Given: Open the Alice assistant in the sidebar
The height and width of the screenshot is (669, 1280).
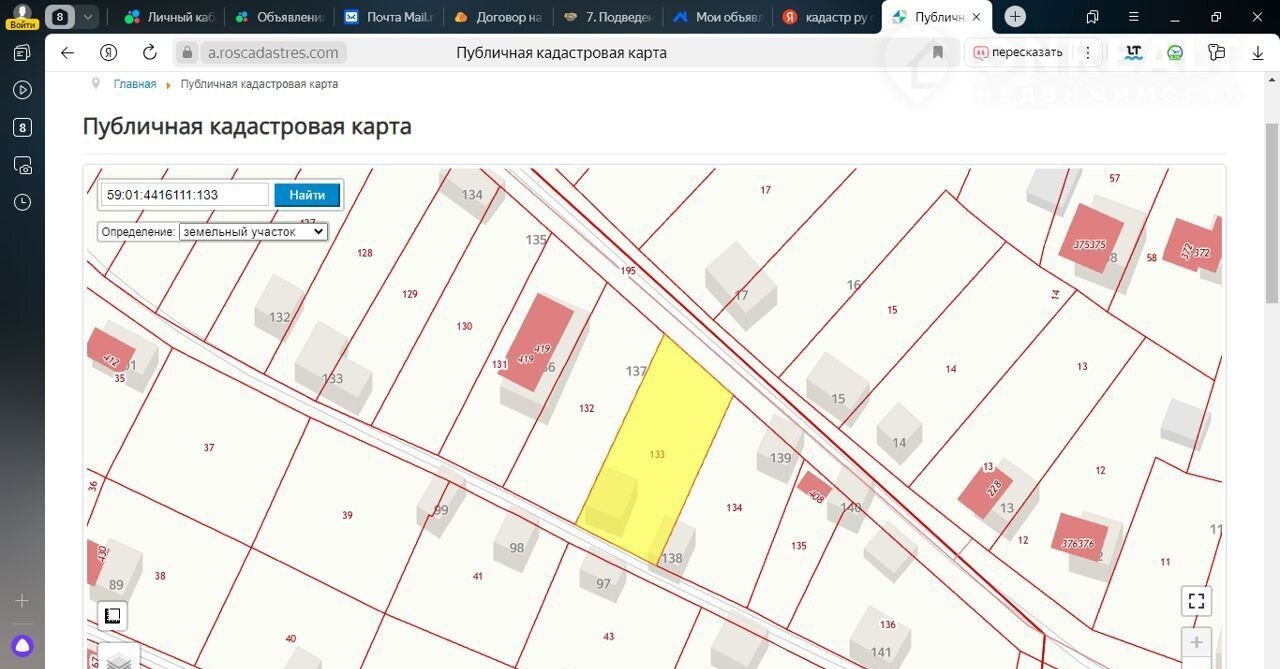Looking at the screenshot, I should coord(22,645).
